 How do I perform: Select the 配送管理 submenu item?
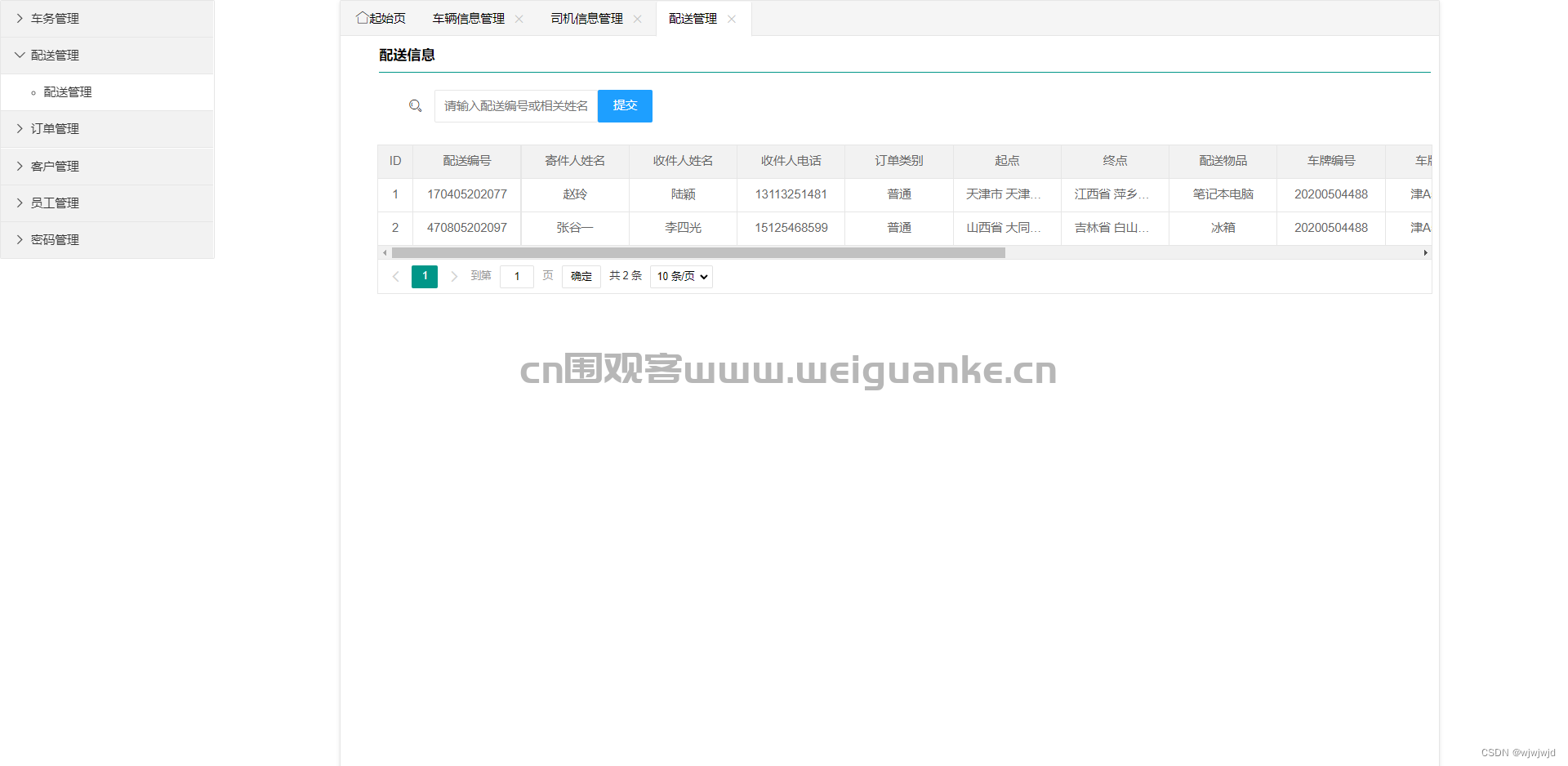107,92
